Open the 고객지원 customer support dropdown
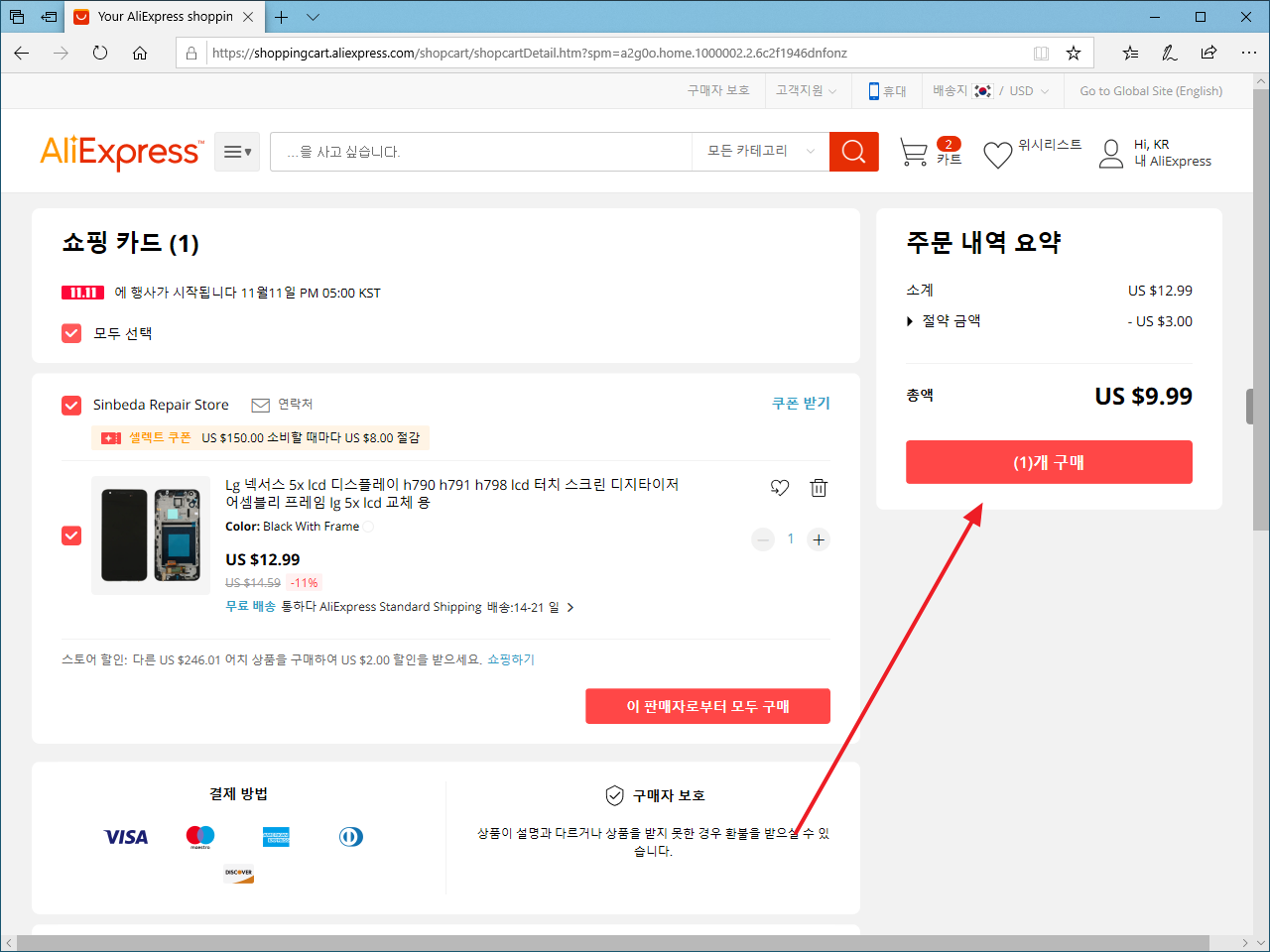Image resolution: width=1270 pixels, height=952 pixels. (806, 90)
